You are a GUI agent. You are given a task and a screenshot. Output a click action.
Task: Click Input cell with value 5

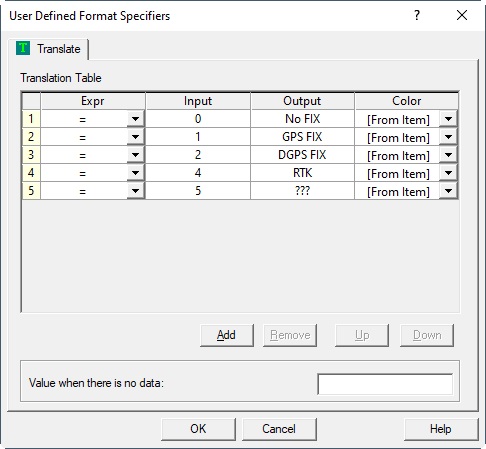click(198, 191)
